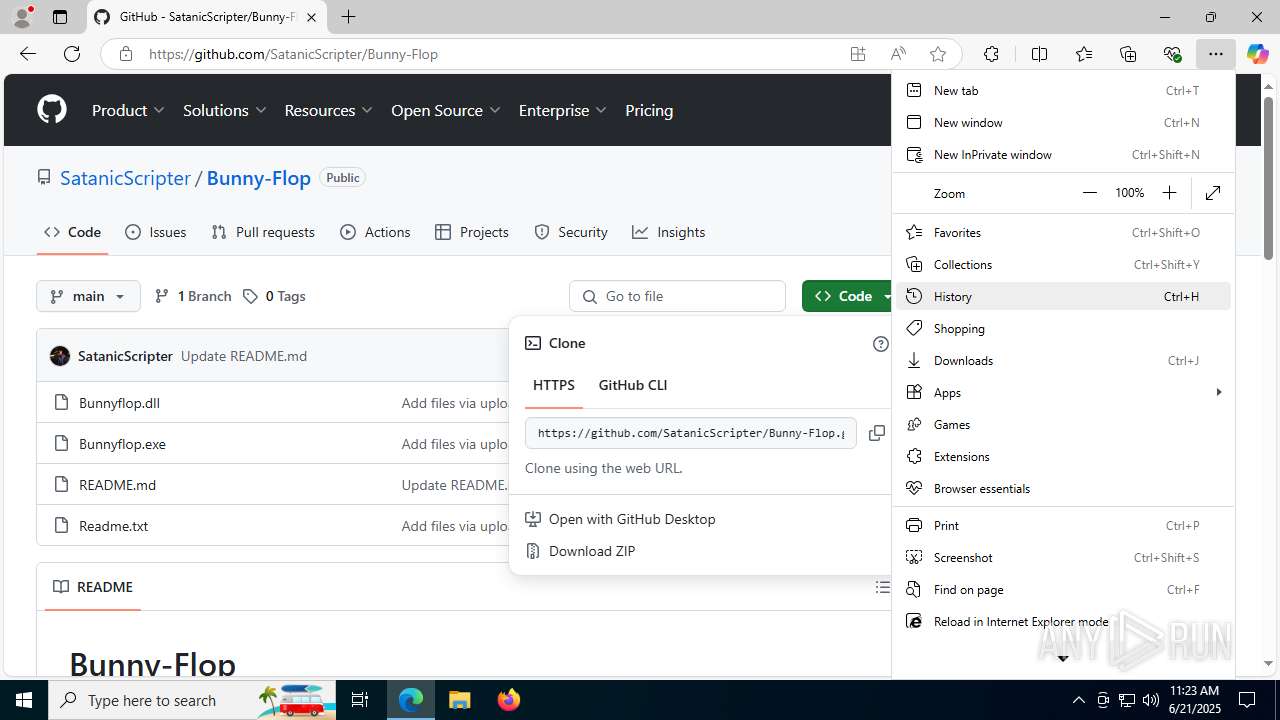Select Print from the browser menu

pos(1062,525)
